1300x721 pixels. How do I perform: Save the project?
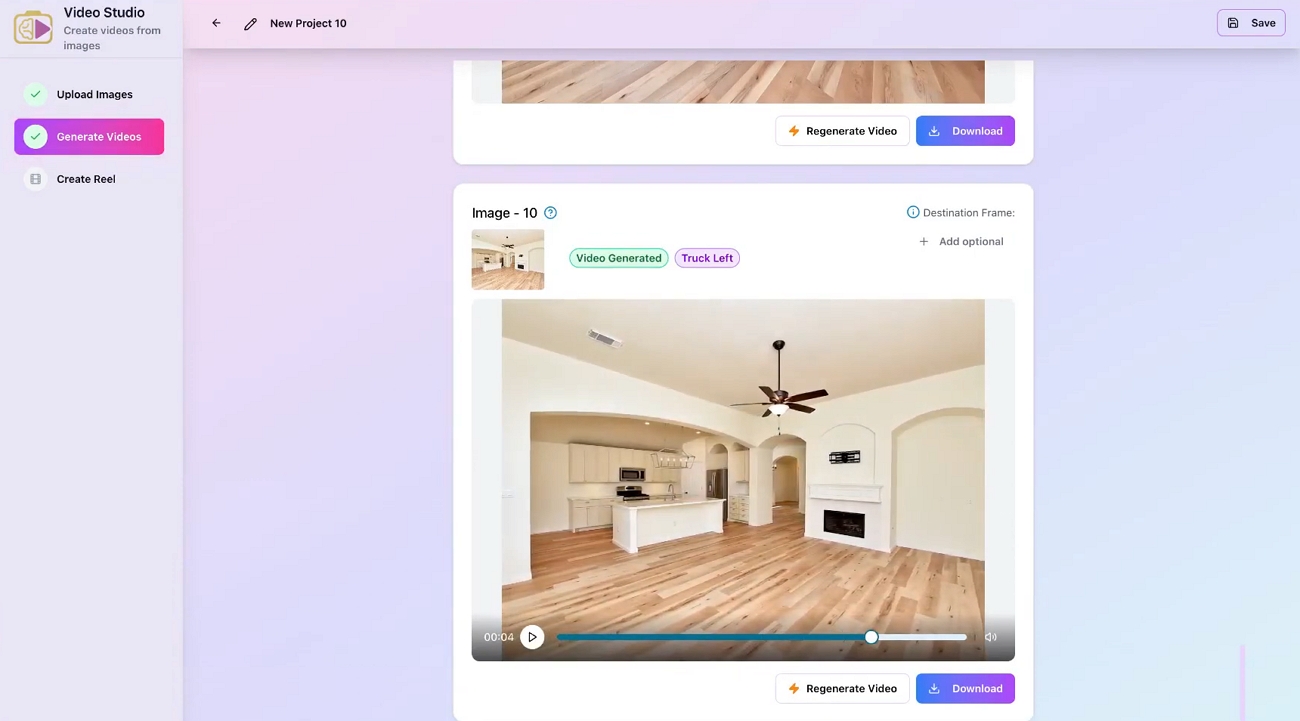pyautogui.click(x=1251, y=23)
